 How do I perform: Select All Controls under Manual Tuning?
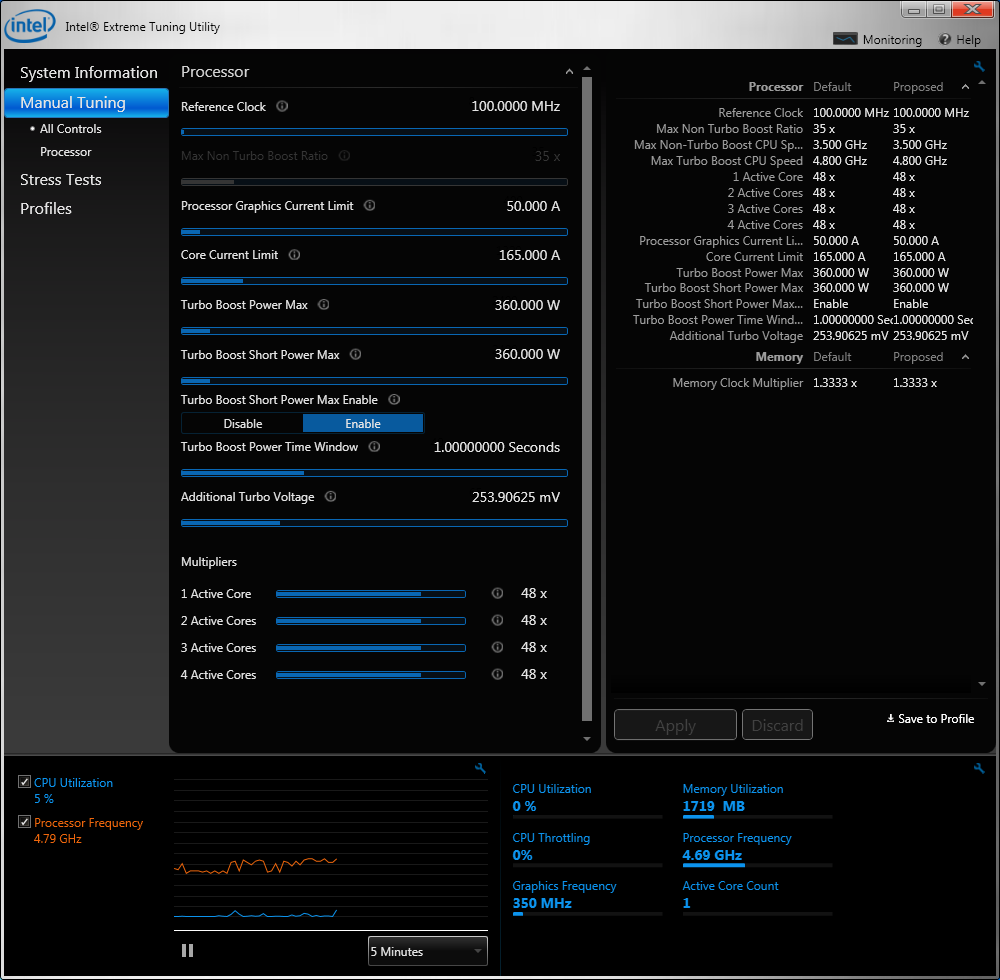(x=71, y=129)
